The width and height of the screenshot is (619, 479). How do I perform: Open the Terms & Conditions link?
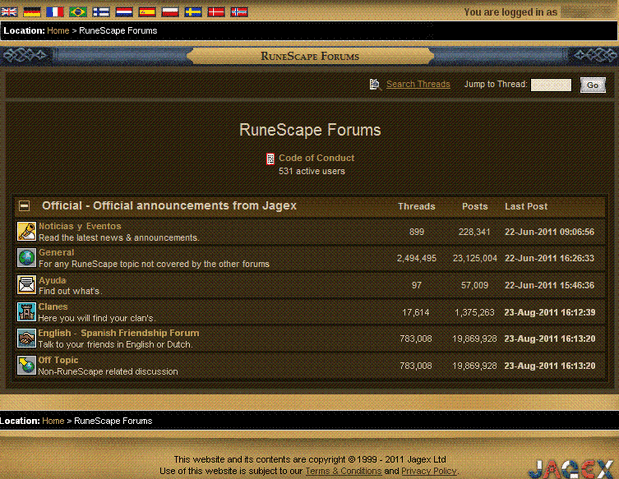[x=343, y=471]
